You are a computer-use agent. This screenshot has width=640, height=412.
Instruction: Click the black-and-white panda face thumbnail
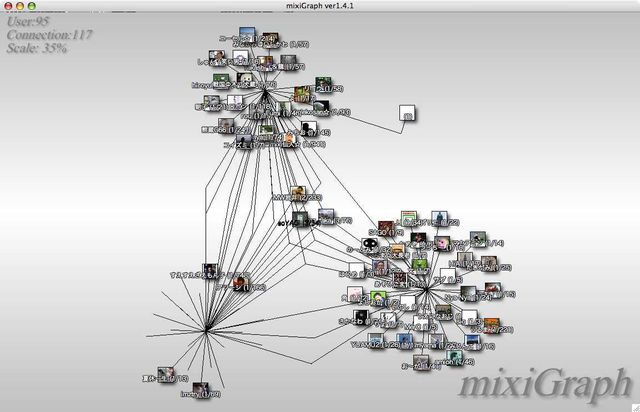(x=369, y=245)
